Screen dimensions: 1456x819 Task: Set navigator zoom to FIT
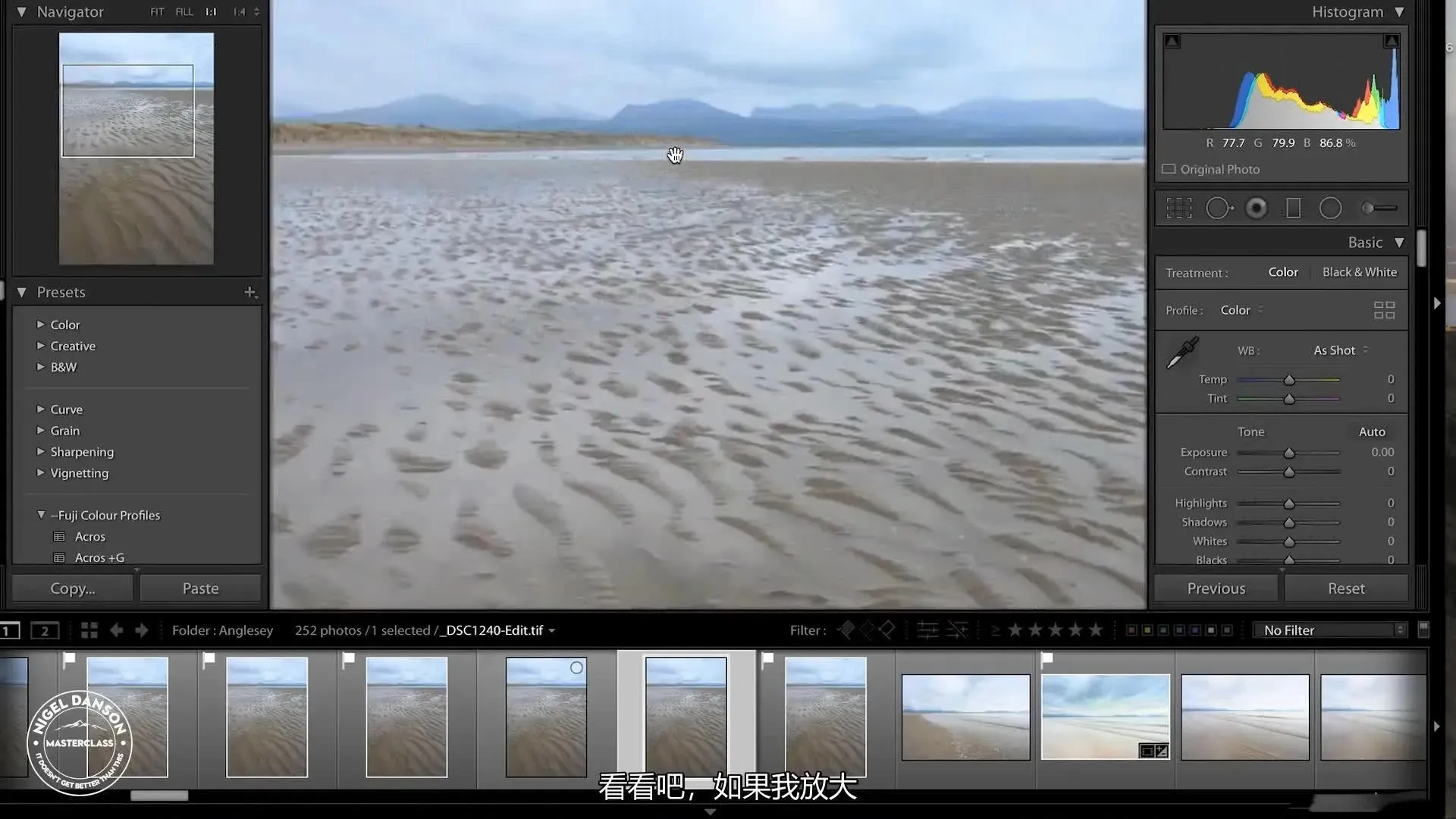pyautogui.click(x=157, y=12)
